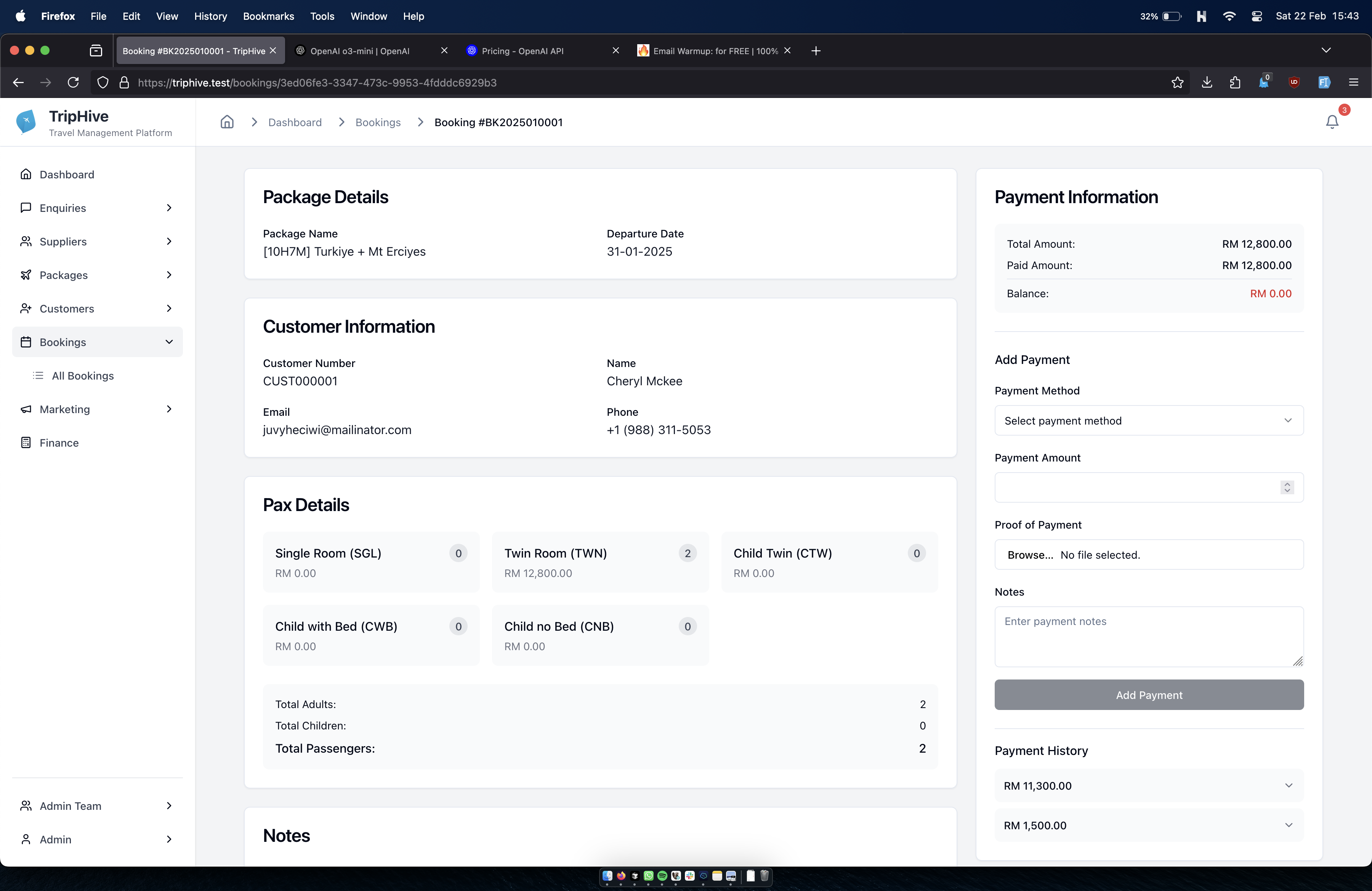Expand the Admin menu
This screenshot has width=1372, height=891.
click(x=169, y=839)
